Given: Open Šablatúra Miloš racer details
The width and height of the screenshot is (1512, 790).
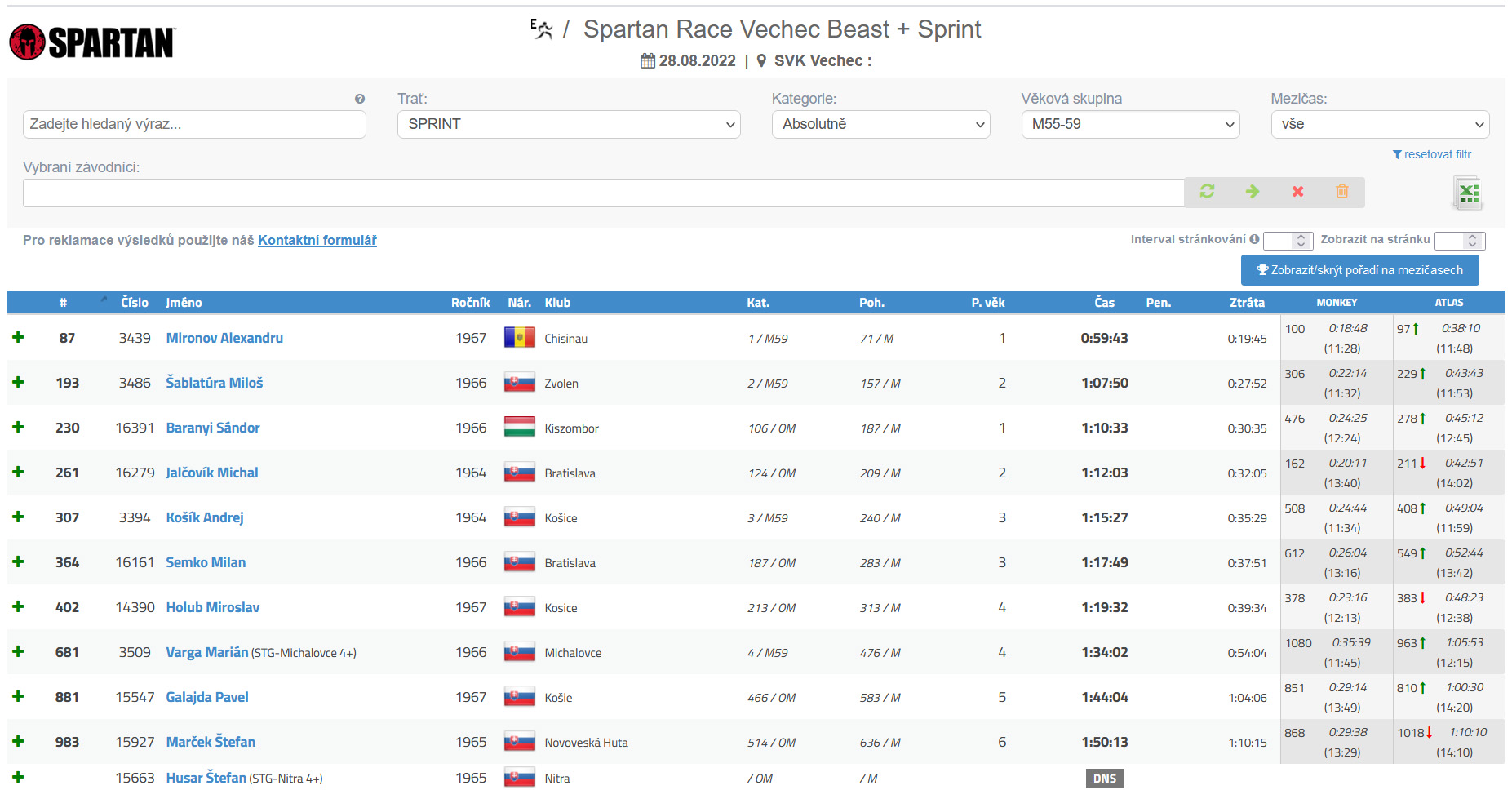Looking at the screenshot, I should click(x=215, y=383).
